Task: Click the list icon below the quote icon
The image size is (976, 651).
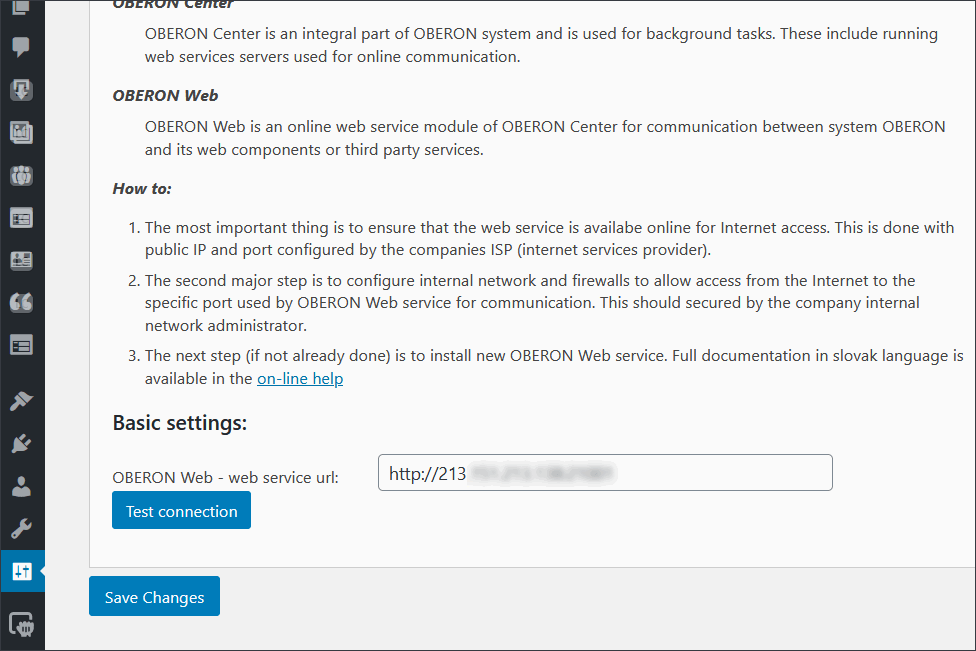Action: (21, 345)
